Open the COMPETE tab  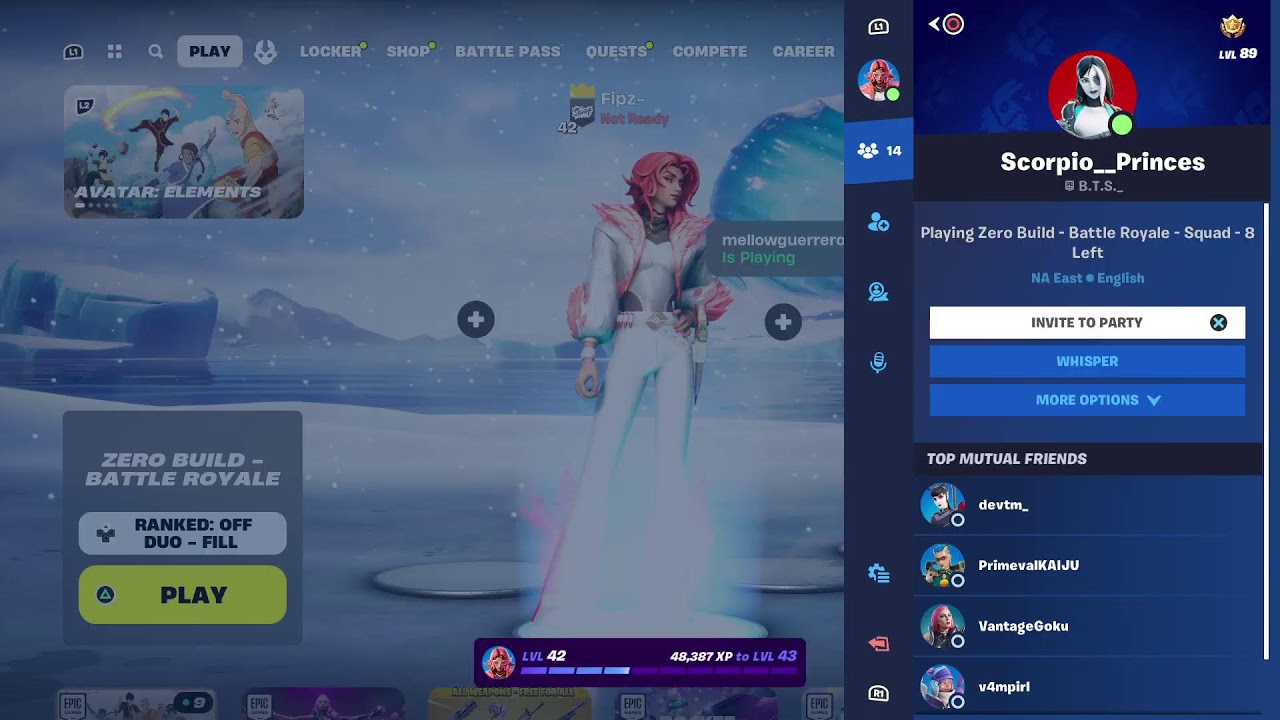(710, 51)
